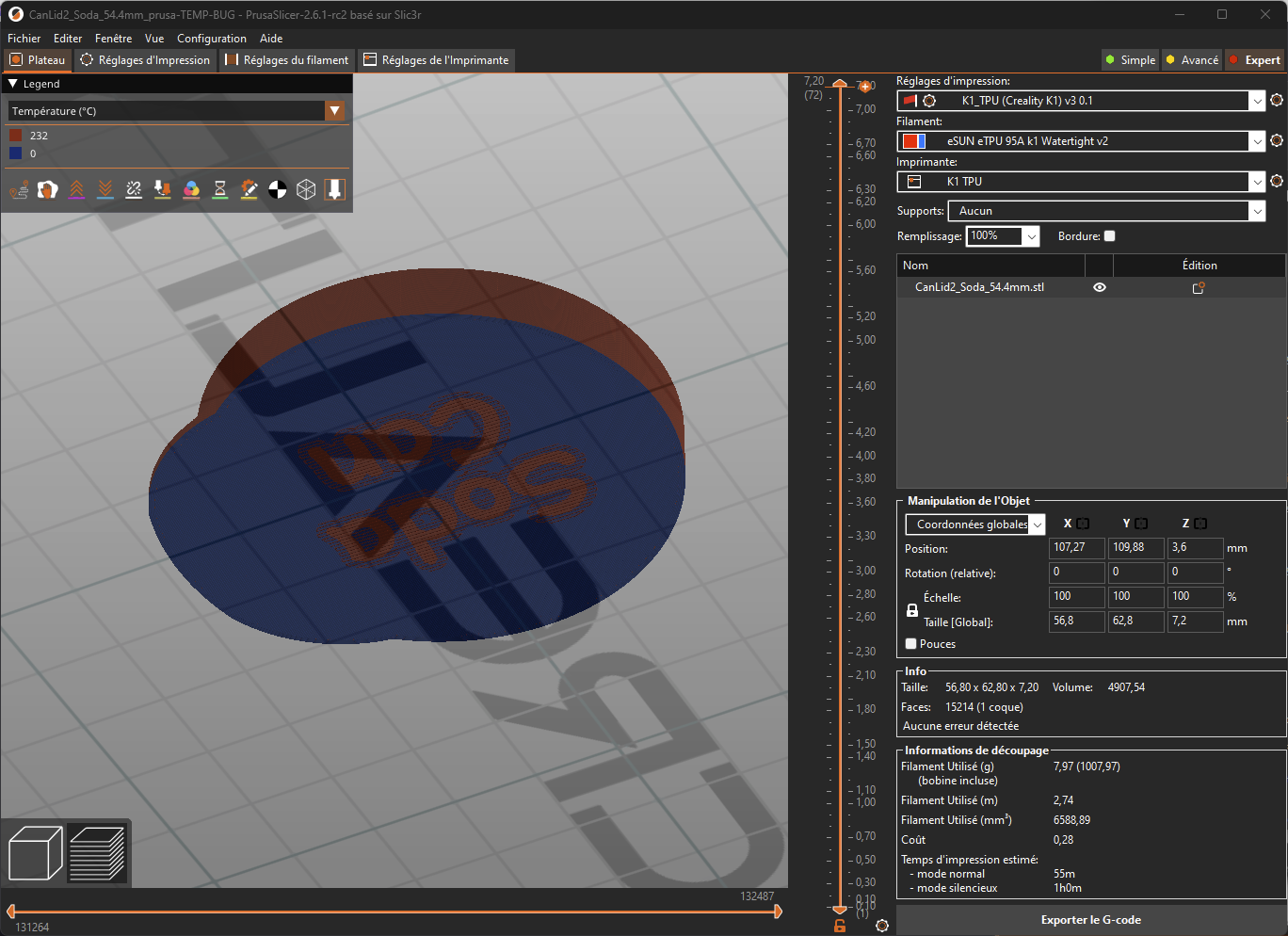Open the Fichier menu
The image size is (1288, 936).
[24, 38]
